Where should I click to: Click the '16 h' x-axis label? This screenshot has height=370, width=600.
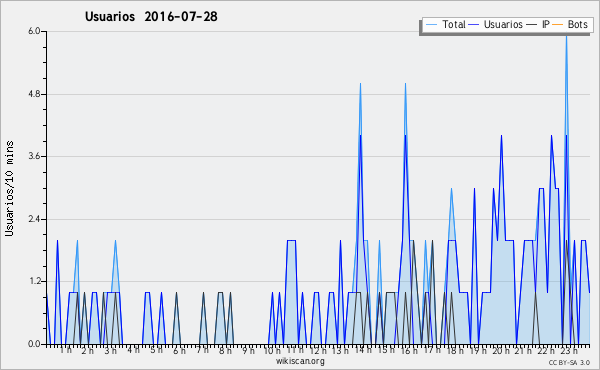tap(409, 350)
